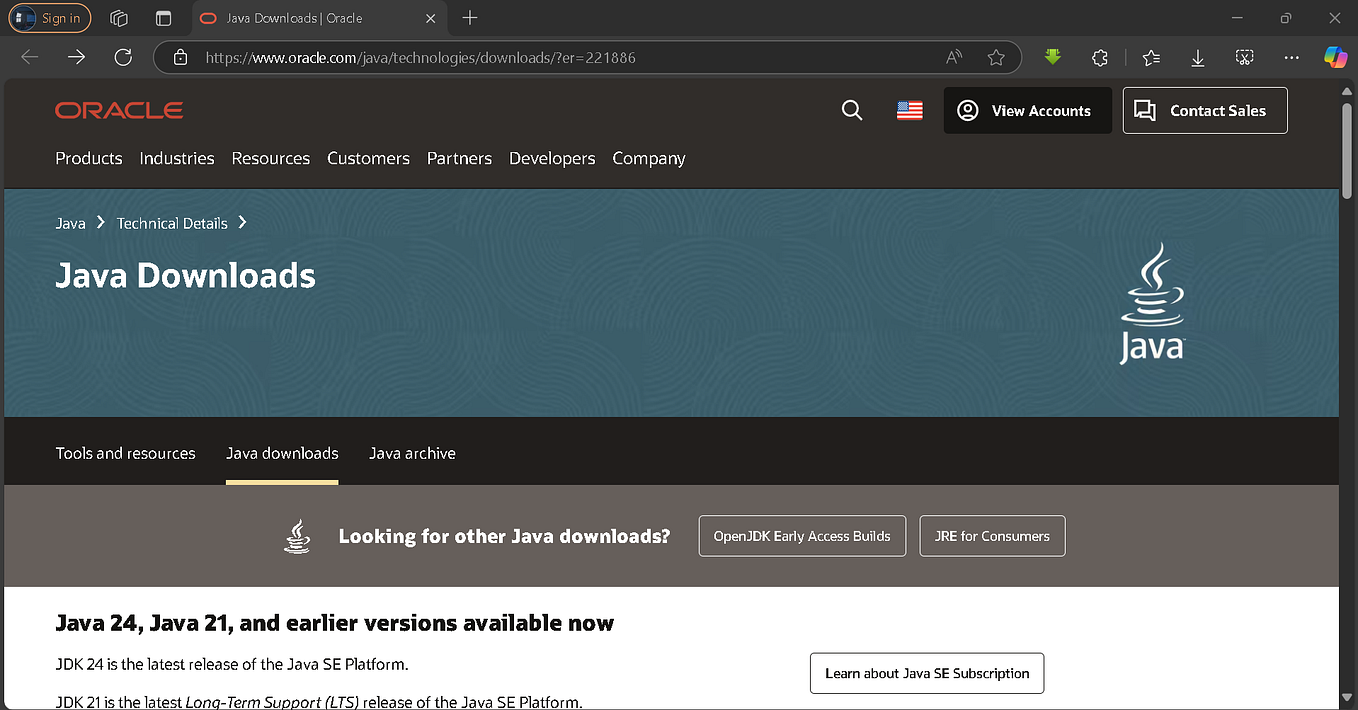Click the JRE for Consumers button

tap(992, 536)
